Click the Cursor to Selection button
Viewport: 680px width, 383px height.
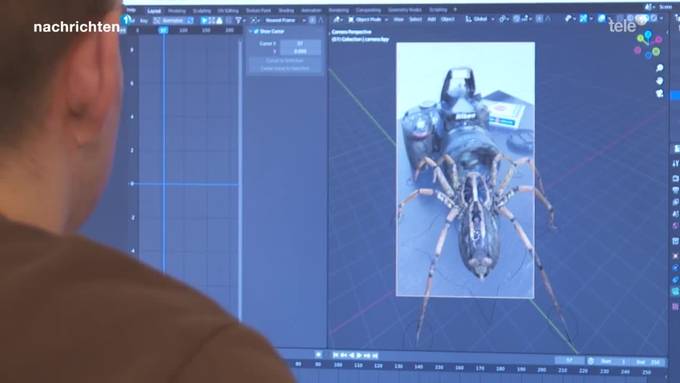pyautogui.click(x=285, y=61)
